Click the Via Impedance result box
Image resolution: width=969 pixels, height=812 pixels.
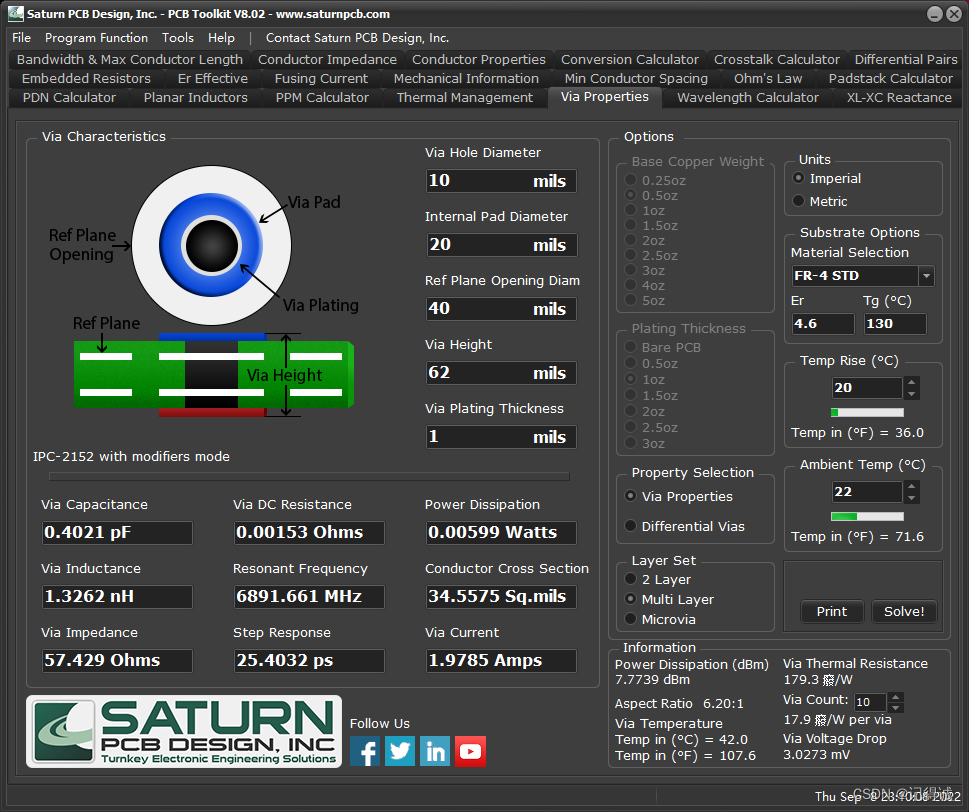[x=117, y=660]
